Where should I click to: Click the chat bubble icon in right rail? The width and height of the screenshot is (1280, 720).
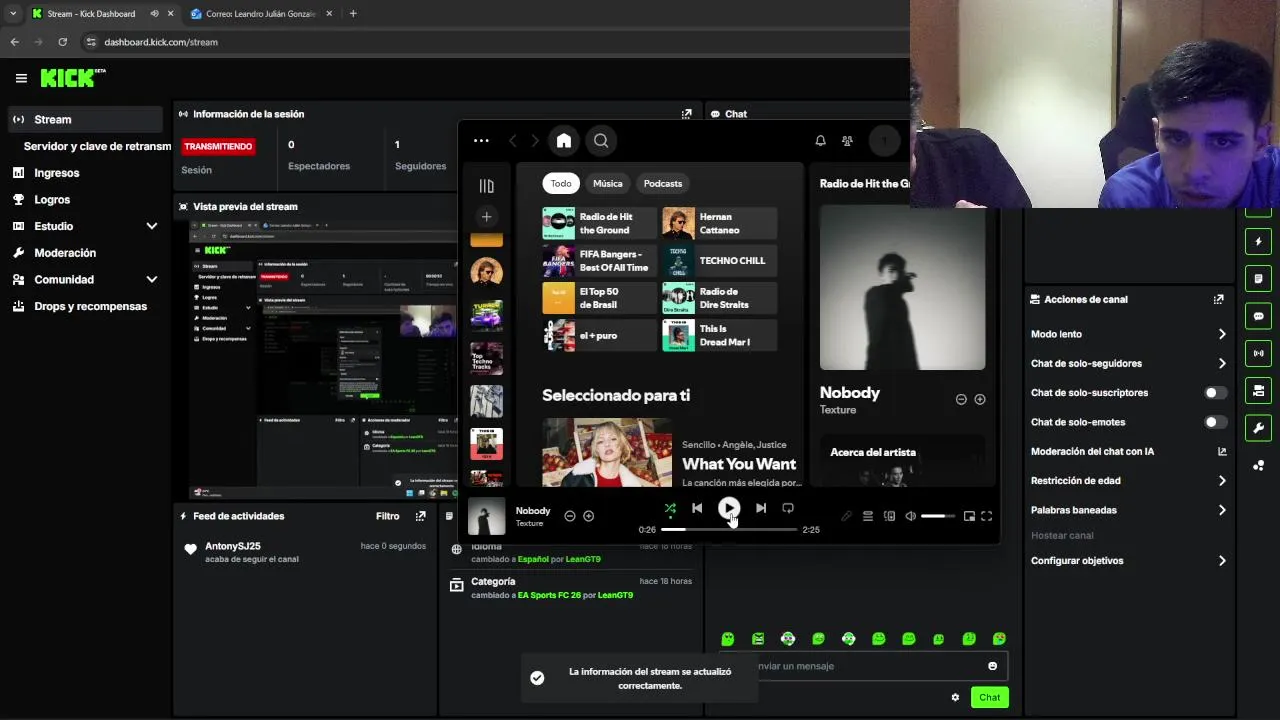click(x=1258, y=316)
